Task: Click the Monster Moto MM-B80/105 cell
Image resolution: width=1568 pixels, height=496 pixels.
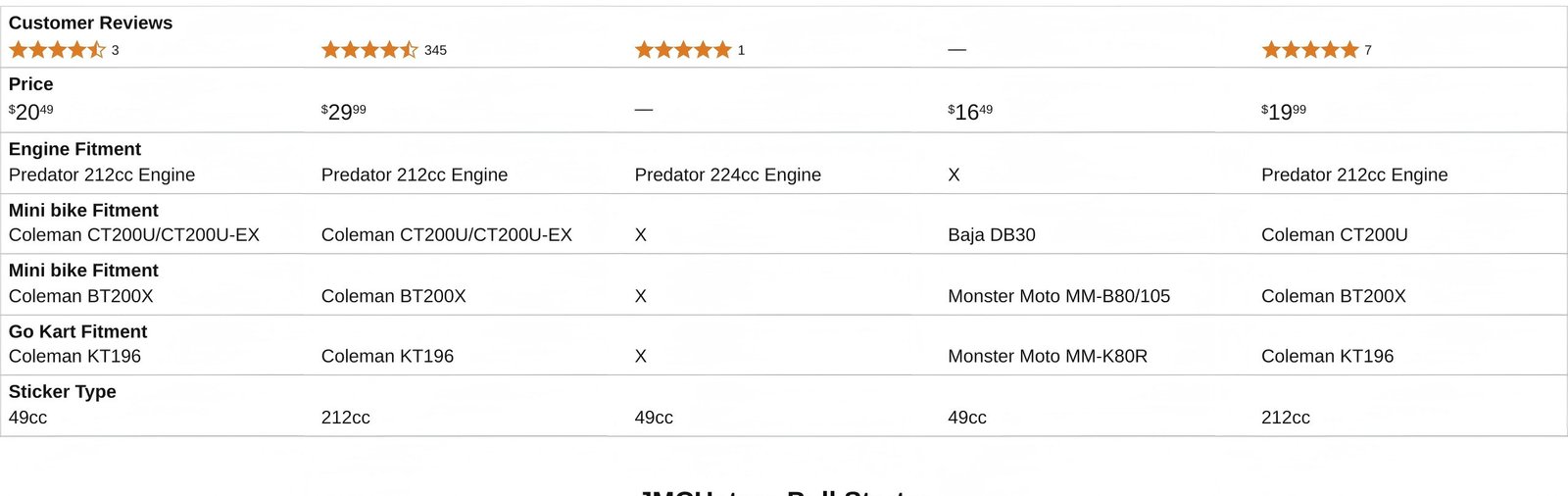Action: coord(1058,296)
